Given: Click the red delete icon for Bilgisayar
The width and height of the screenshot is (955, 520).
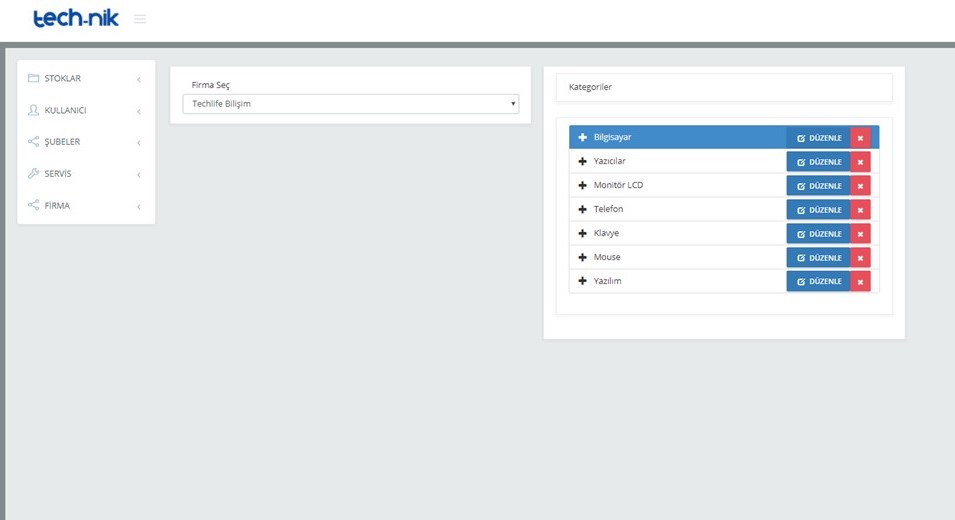Looking at the screenshot, I should [x=860, y=138].
